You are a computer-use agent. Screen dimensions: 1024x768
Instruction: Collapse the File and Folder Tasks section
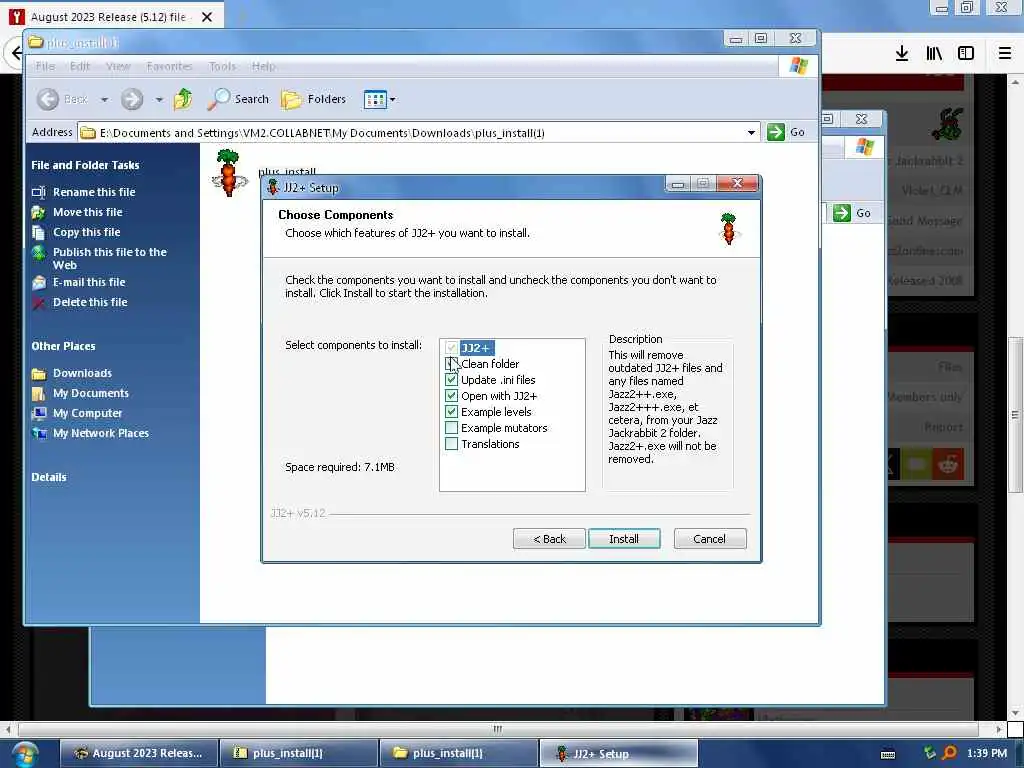point(86,165)
